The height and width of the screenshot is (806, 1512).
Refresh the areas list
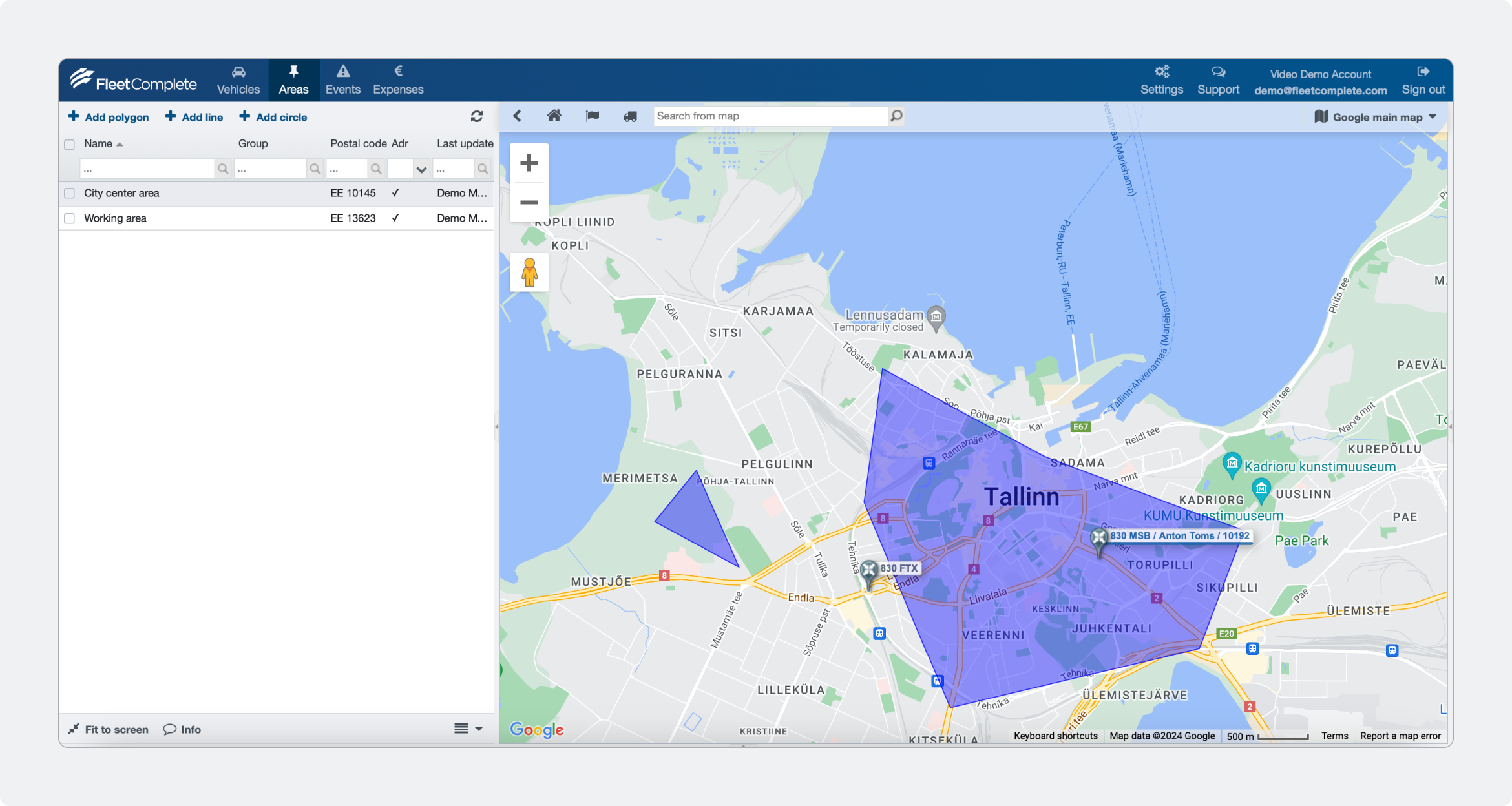pyautogui.click(x=477, y=116)
